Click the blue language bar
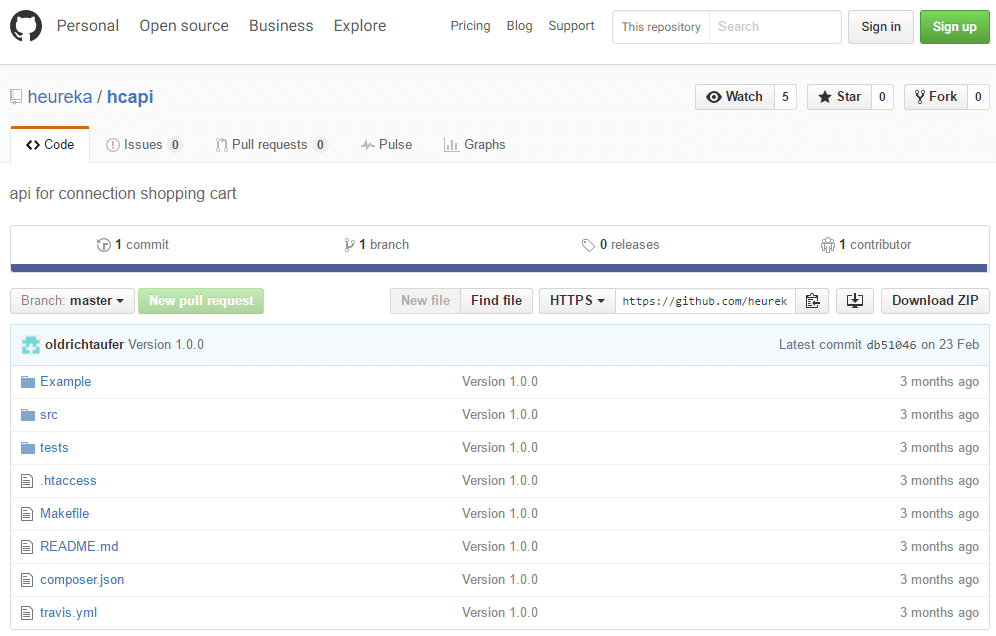This screenshot has height=636, width=996. (x=499, y=268)
